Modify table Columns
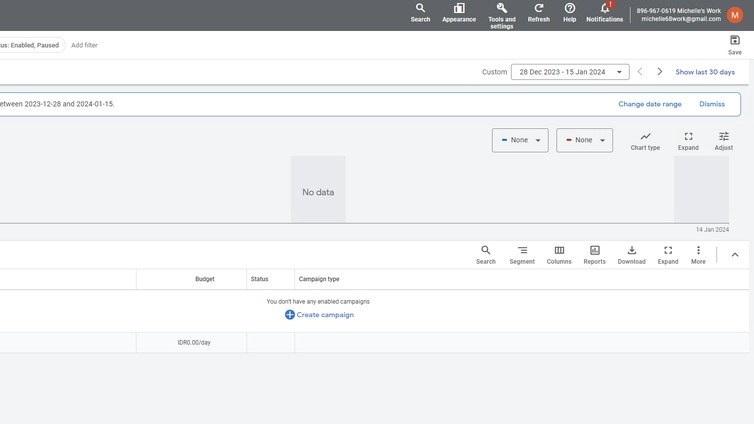The image size is (754, 424). coord(559,255)
